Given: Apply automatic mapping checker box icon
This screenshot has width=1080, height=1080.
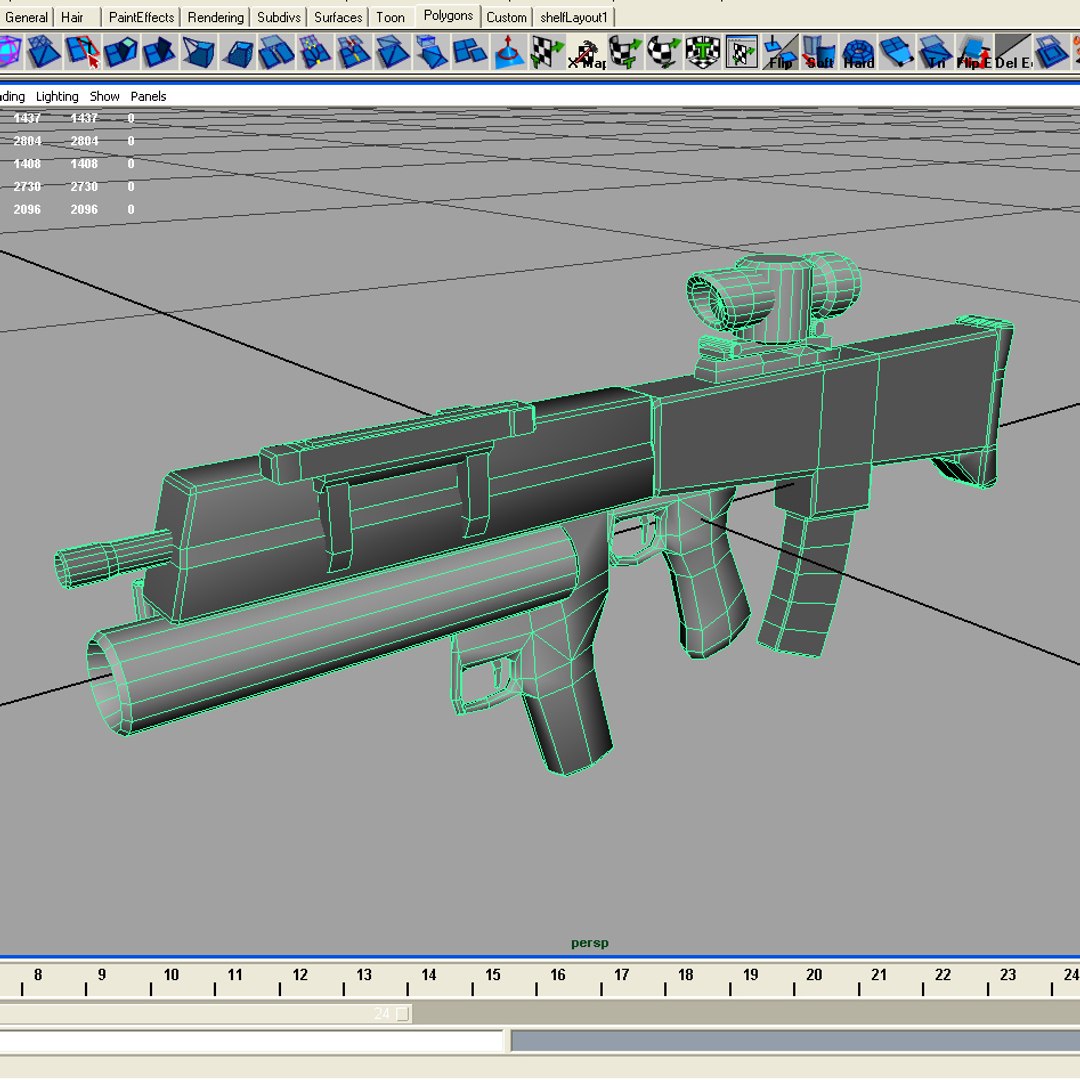Looking at the screenshot, I should [702, 52].
